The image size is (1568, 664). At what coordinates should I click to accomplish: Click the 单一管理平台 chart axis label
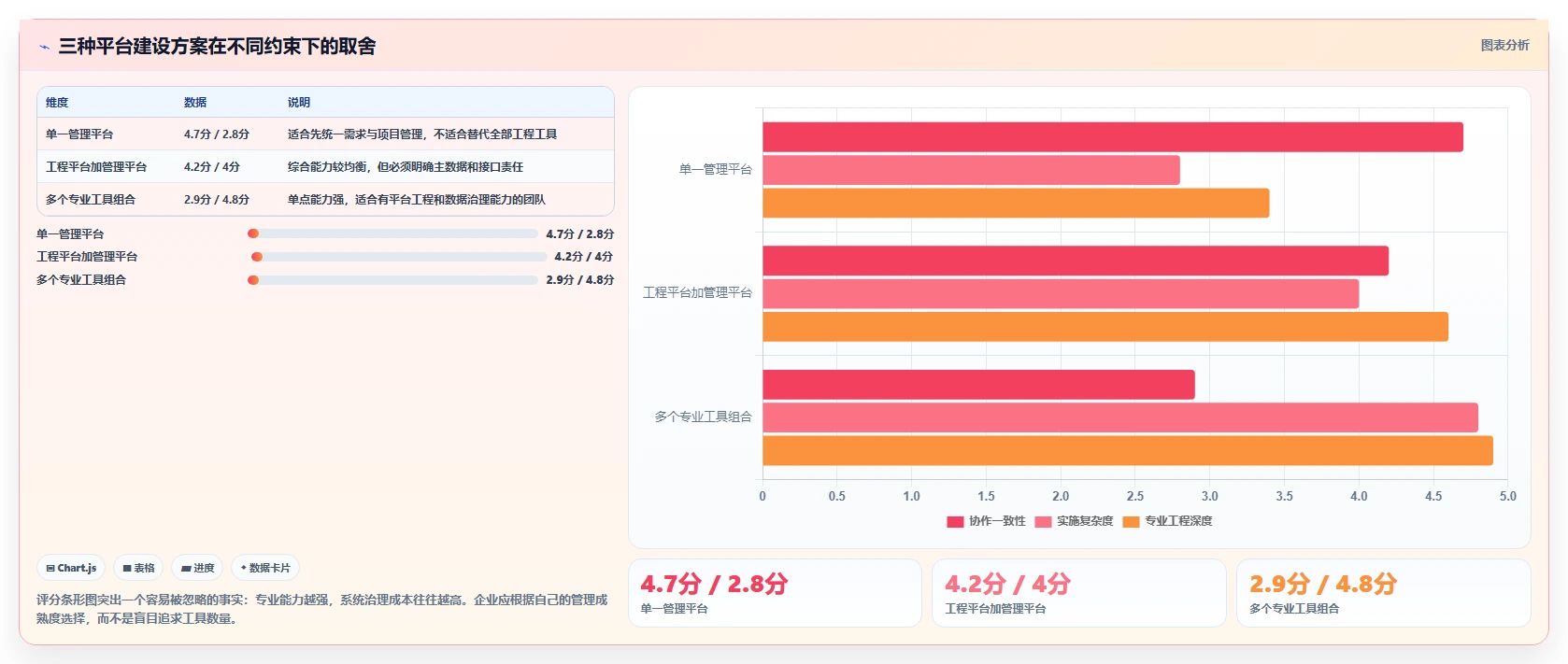(716, 169)
